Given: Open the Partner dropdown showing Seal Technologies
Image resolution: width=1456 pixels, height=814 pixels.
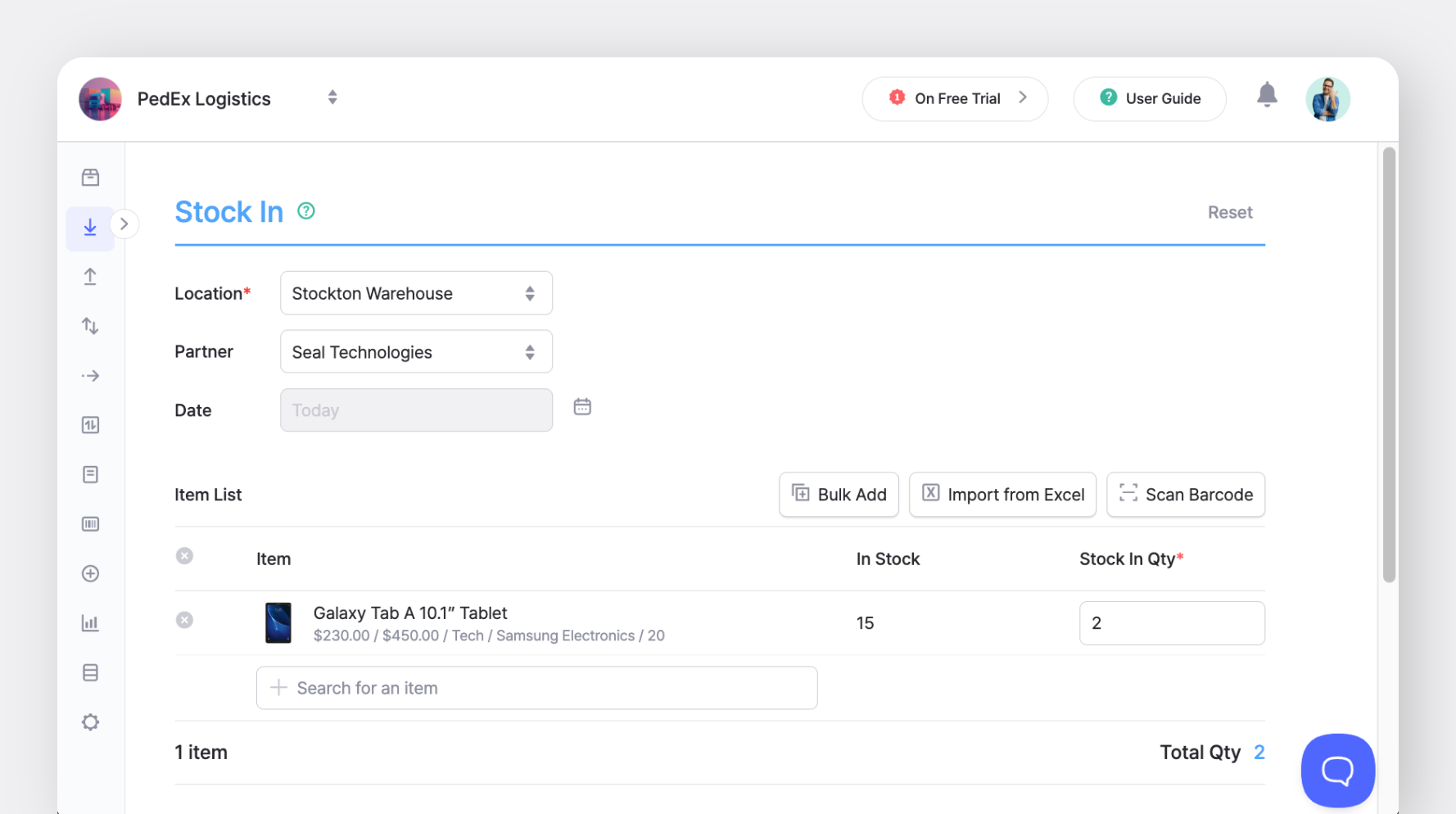Looking at the screenshot, I should [415, 351].
